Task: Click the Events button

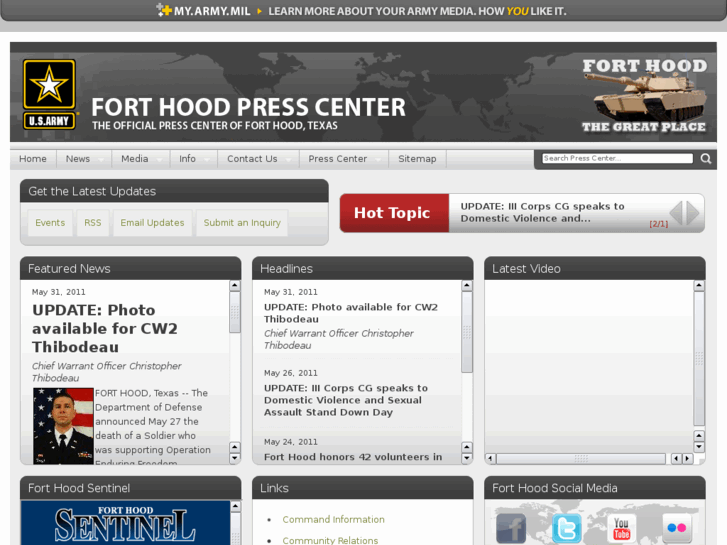Action: (x=50, y=223)
